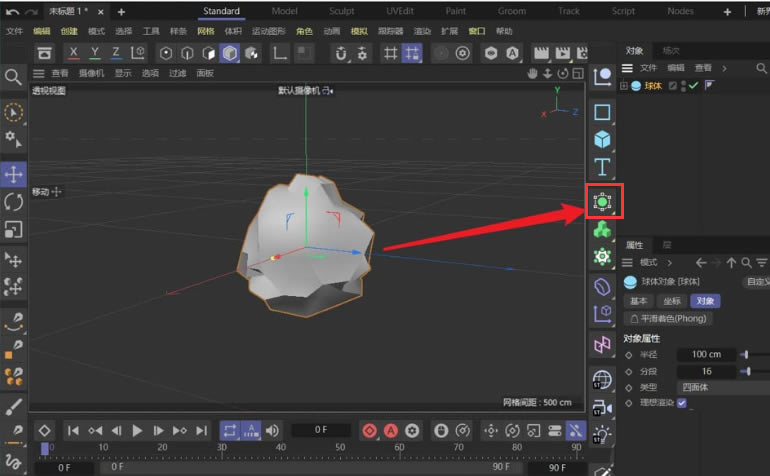Expand object manager menu chevron after 查看
The height and width of the screenshot is (476, 770).
tap(724, 68)
